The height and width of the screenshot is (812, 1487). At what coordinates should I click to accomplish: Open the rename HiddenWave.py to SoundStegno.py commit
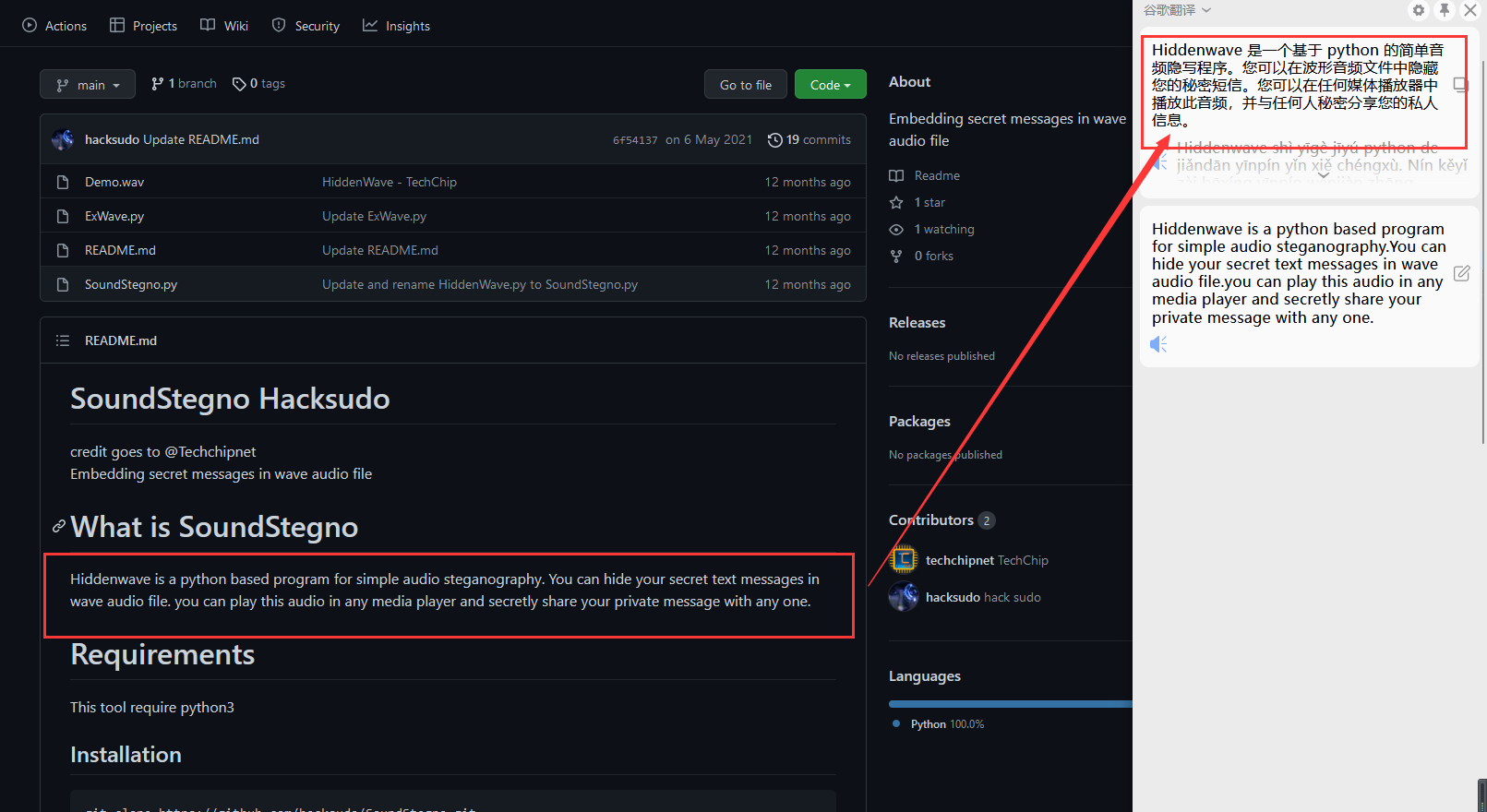coord(480,284)
